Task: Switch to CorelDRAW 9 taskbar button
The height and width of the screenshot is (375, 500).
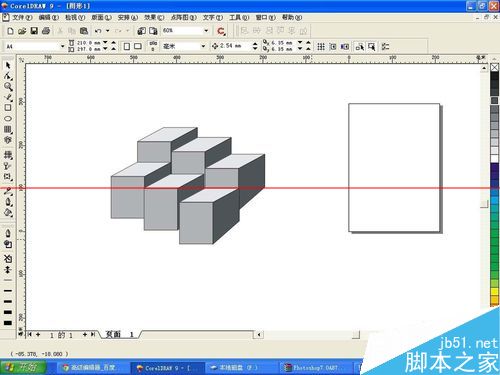Action: click(168, 368)
